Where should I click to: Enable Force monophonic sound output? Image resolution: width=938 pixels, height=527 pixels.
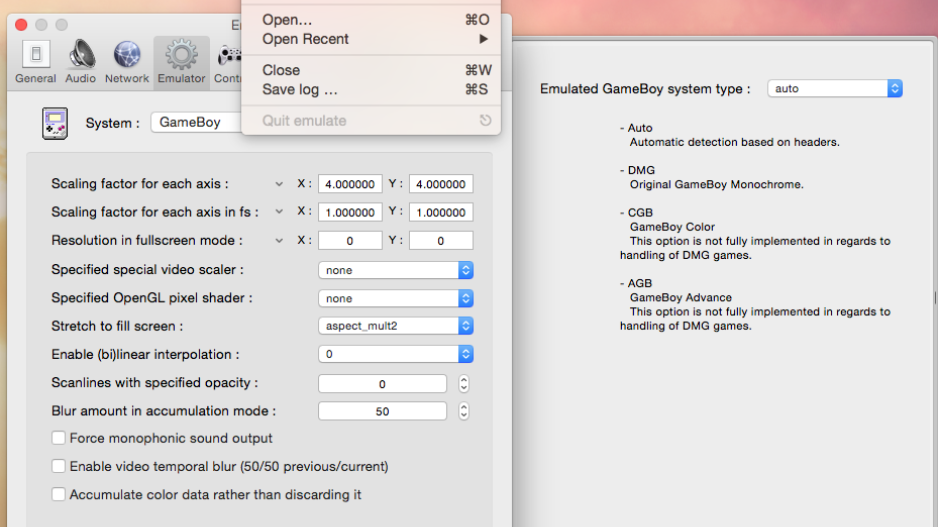click(58, 438)
